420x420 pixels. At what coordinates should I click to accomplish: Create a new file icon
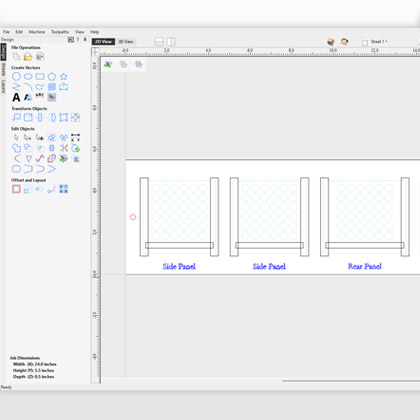pyautogui.click(x=16, y=56)
